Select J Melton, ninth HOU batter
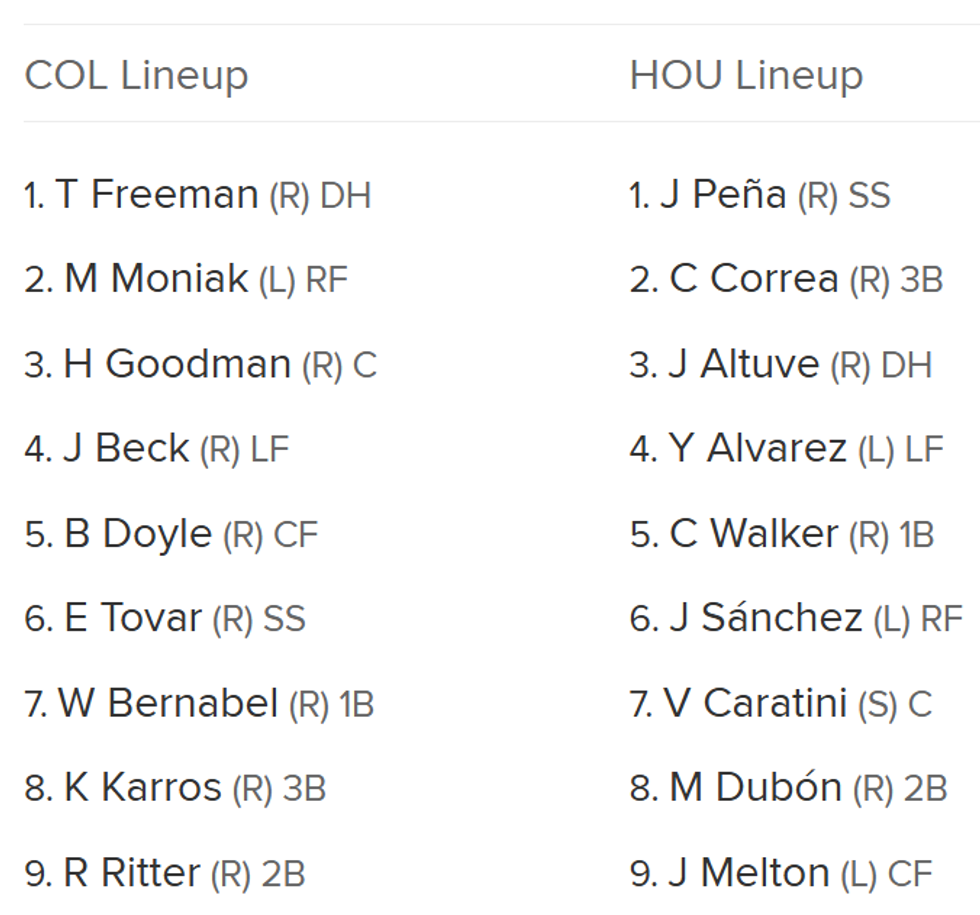Screen dimensions: 980x915 pos(749,873)
